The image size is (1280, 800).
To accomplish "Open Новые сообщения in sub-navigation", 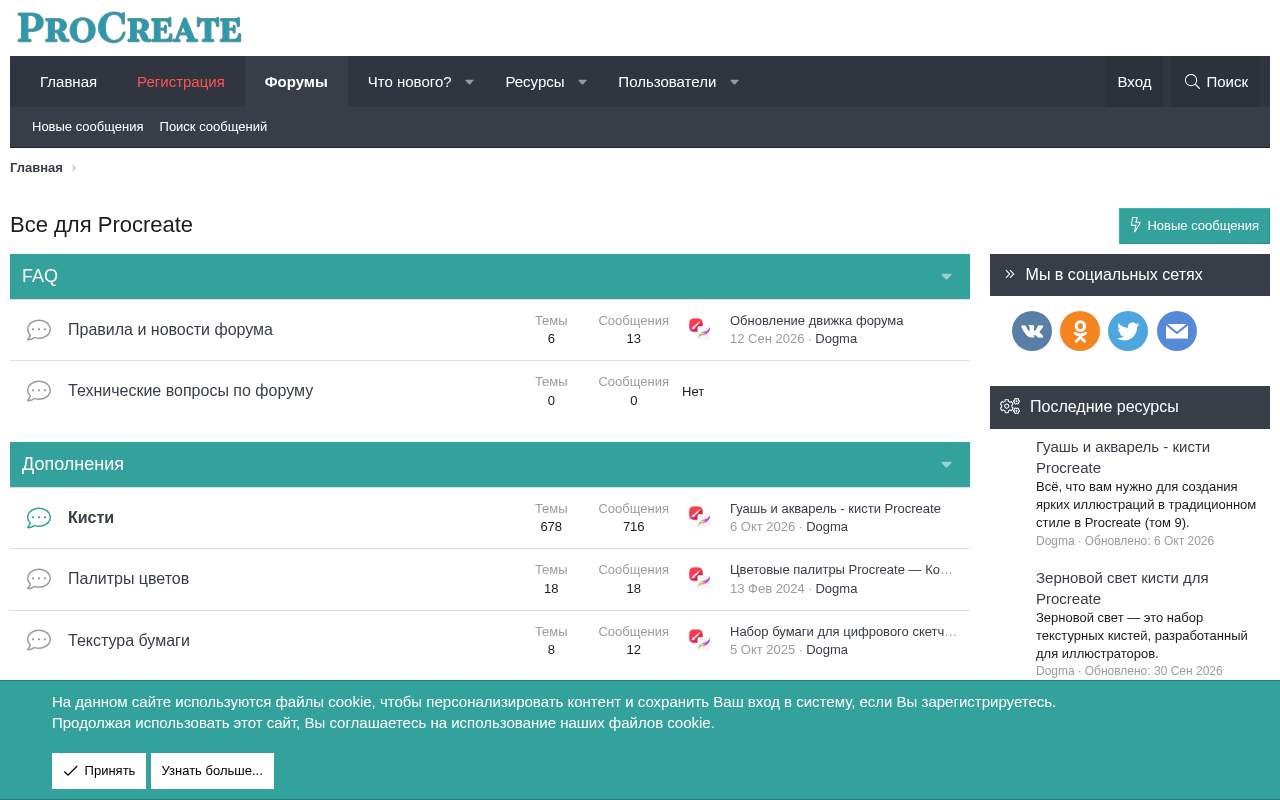I will (x=88, y=127).
